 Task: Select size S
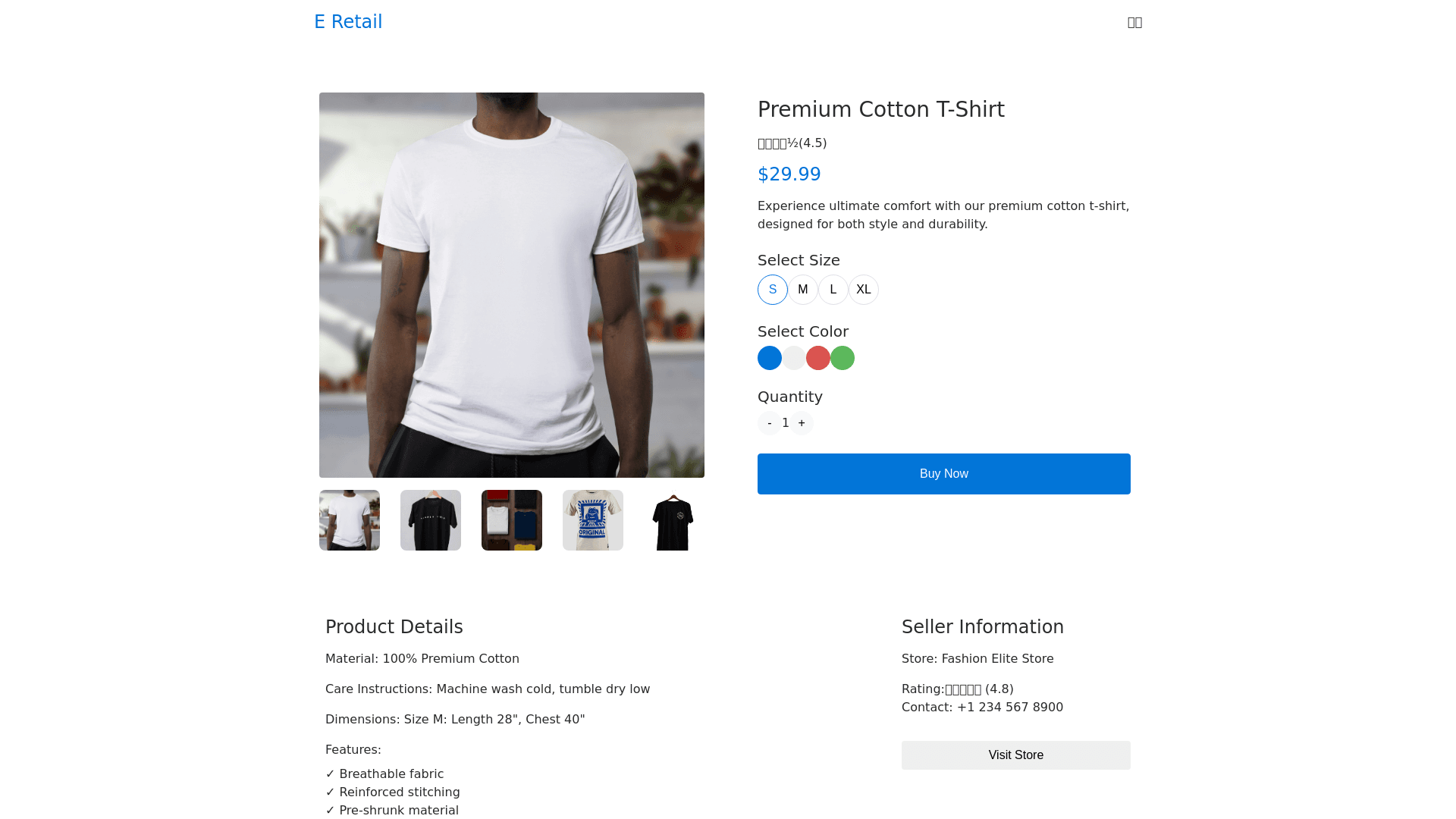(773, 290)
